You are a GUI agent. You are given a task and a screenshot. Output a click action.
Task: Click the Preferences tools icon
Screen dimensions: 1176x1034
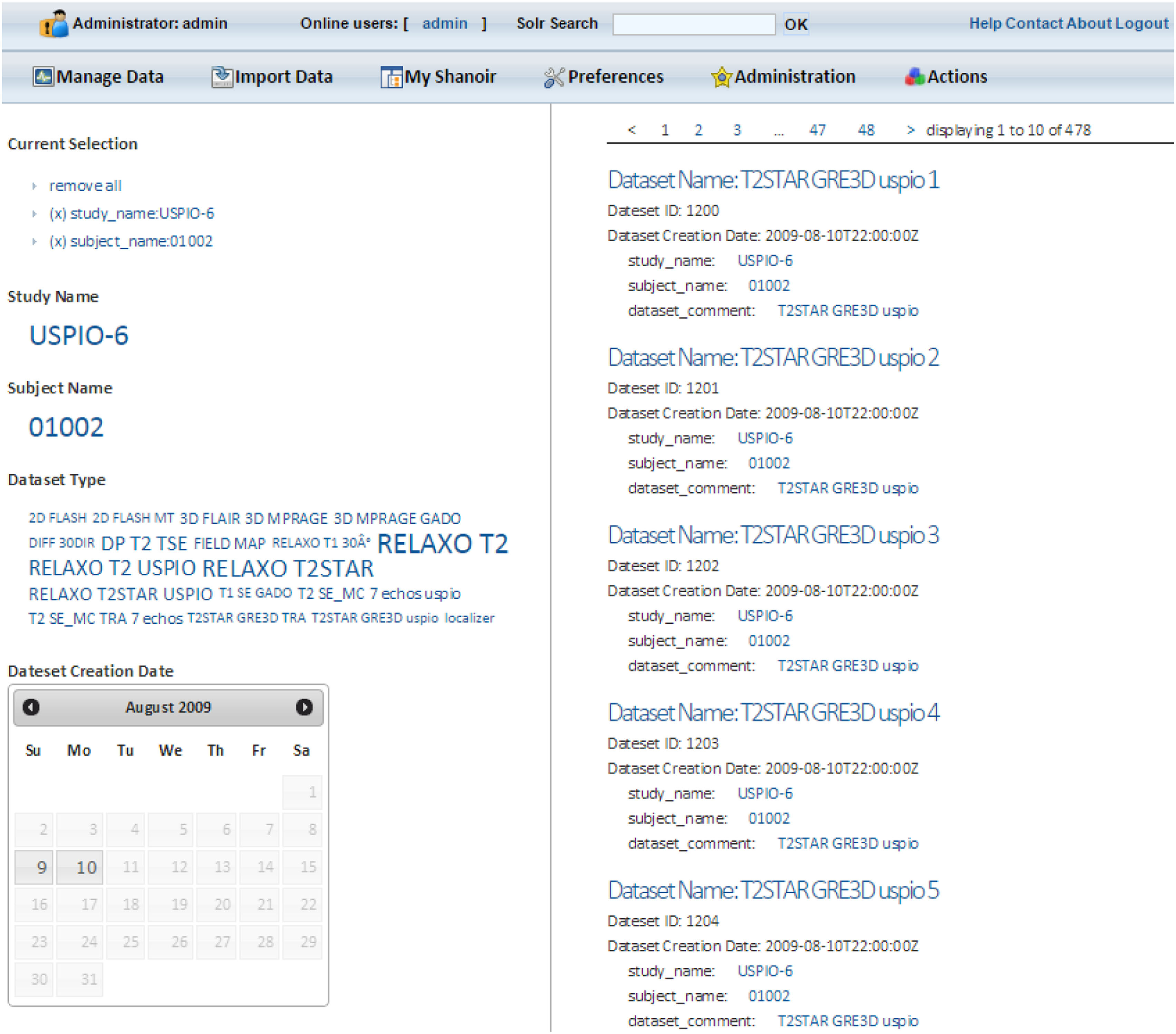pyautogui.click(x=554, y=77)
